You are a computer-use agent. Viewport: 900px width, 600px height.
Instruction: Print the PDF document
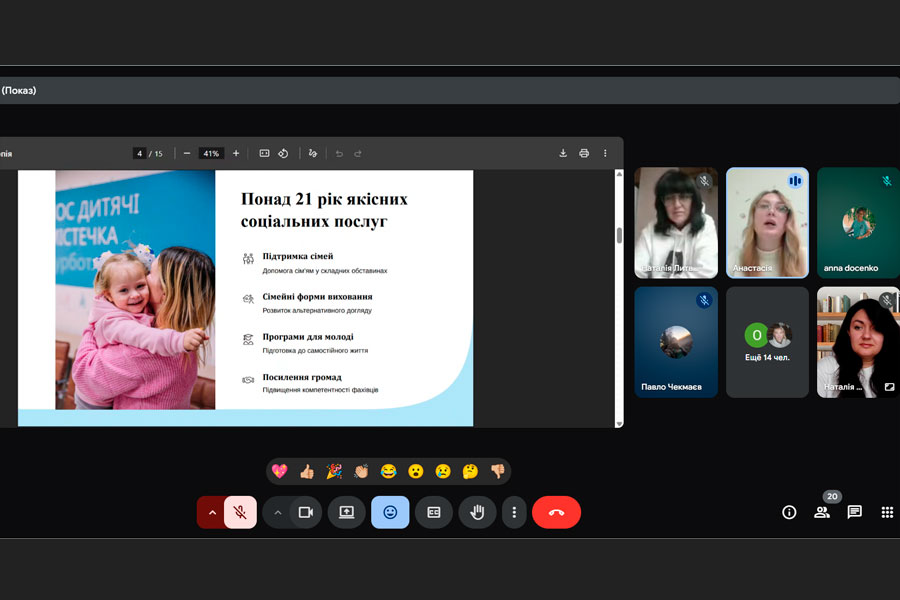[584, 153]
